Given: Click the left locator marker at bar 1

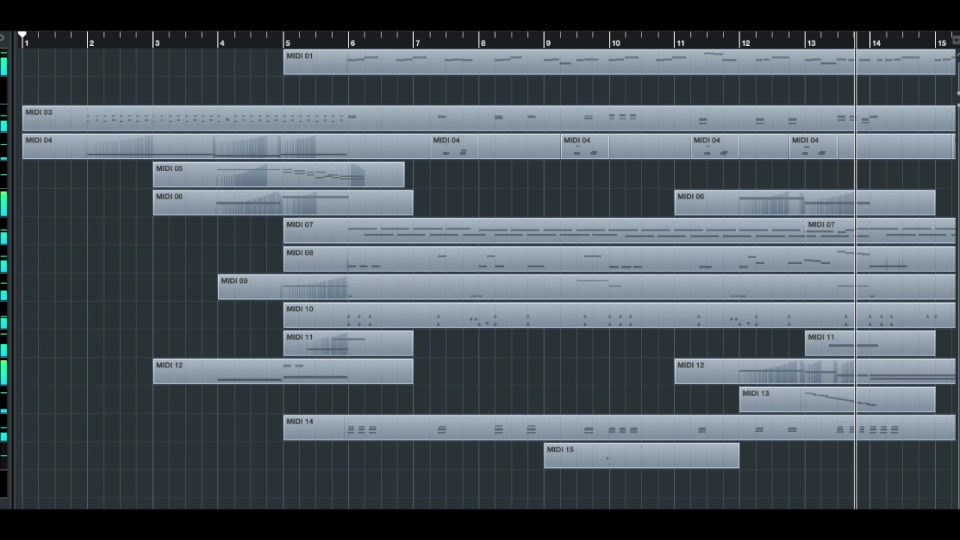Looking at the screenshot, I should click(x=22, y=35).
